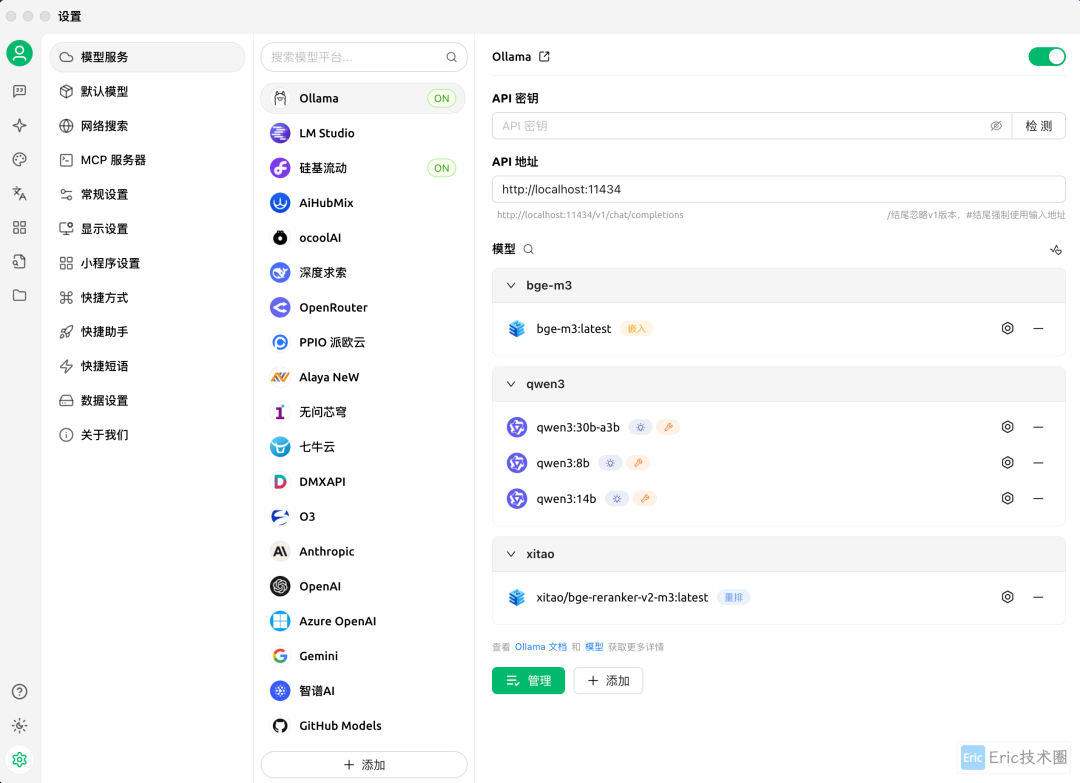Open 快捷方式 settings menu item
The height and width of the screenshot is (783, 1080).
(147, 297)
